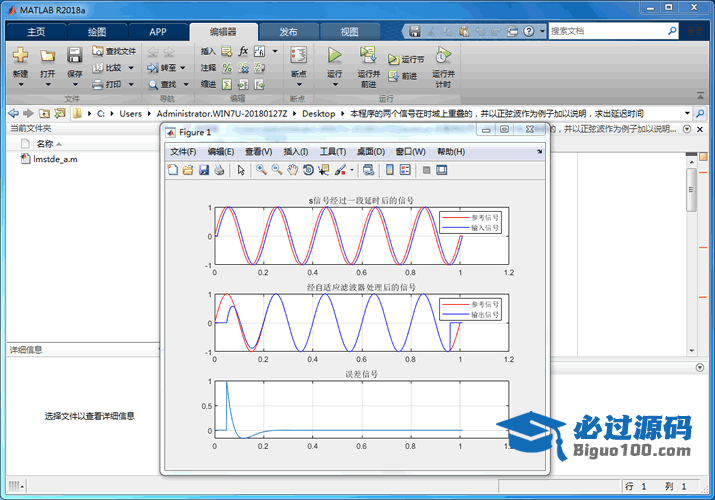The image size is (715, 500).
Task: Select the lmstde_a.m file in current folder
Action: (49, 159)
